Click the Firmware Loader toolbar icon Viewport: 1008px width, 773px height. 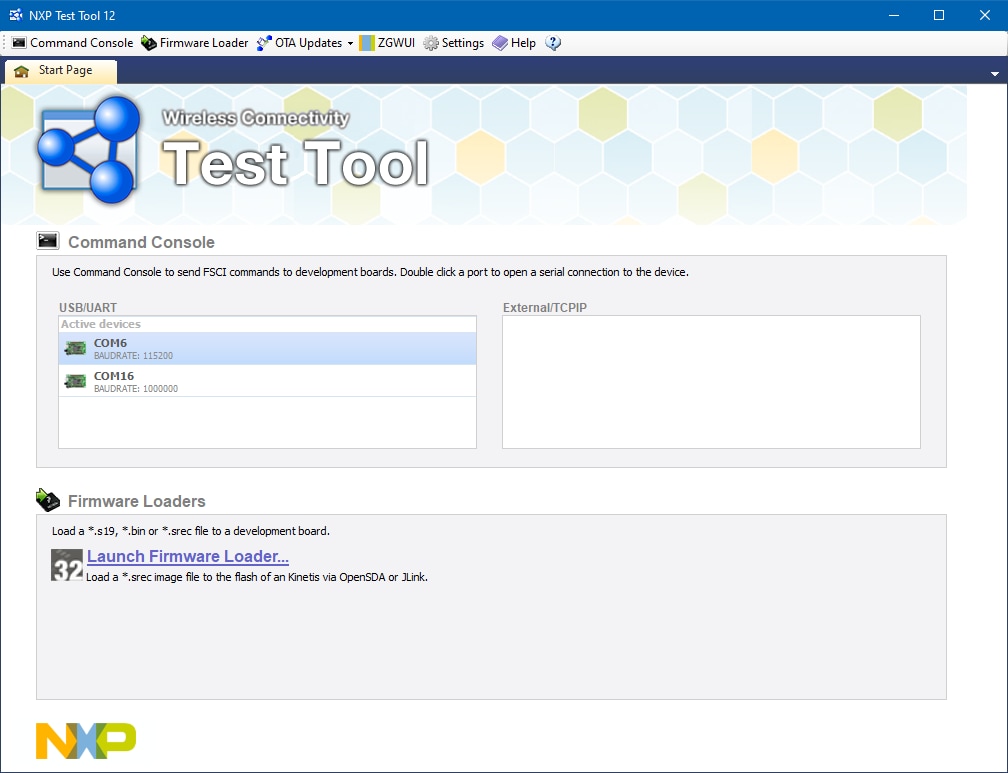149,43
